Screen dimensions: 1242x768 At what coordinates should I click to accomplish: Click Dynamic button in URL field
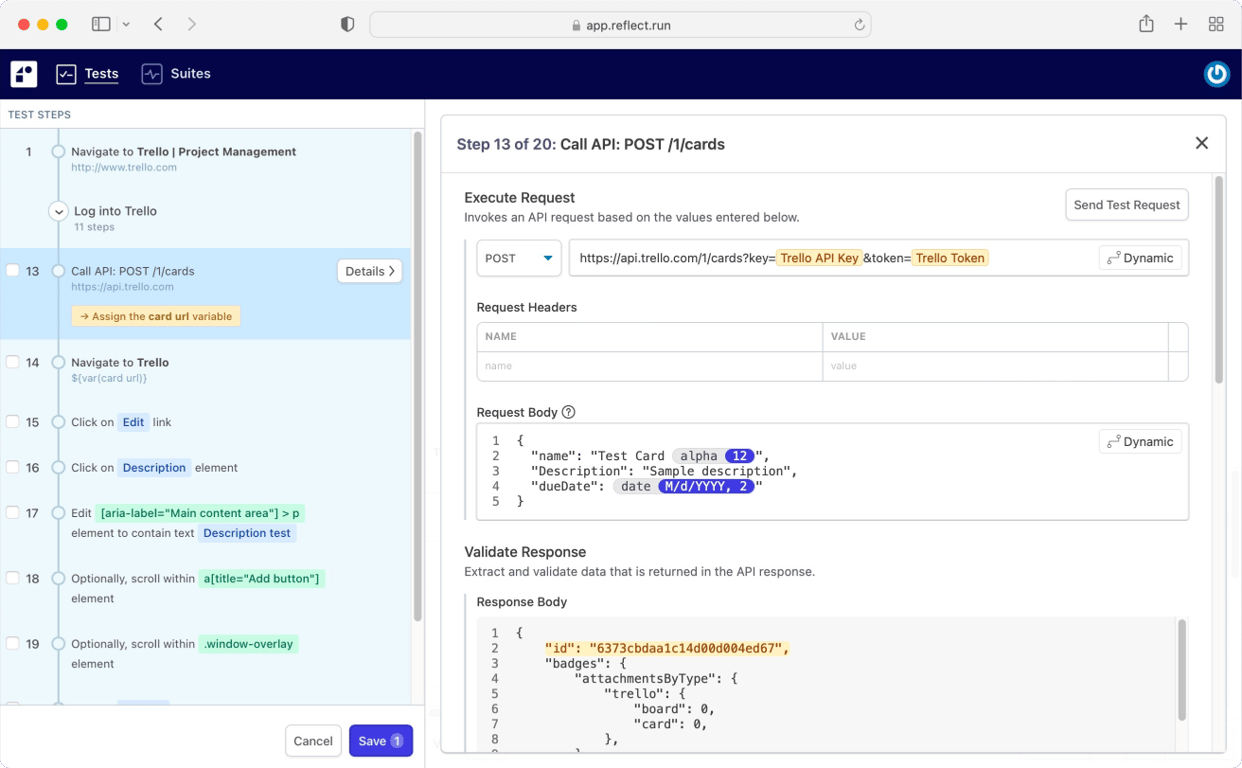pos(1140,258)
